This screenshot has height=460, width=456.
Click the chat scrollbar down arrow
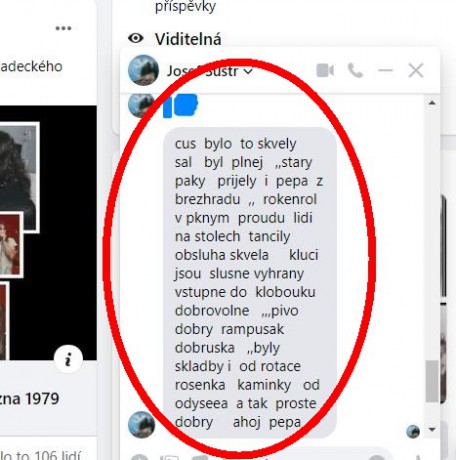[x=432, y=429]
